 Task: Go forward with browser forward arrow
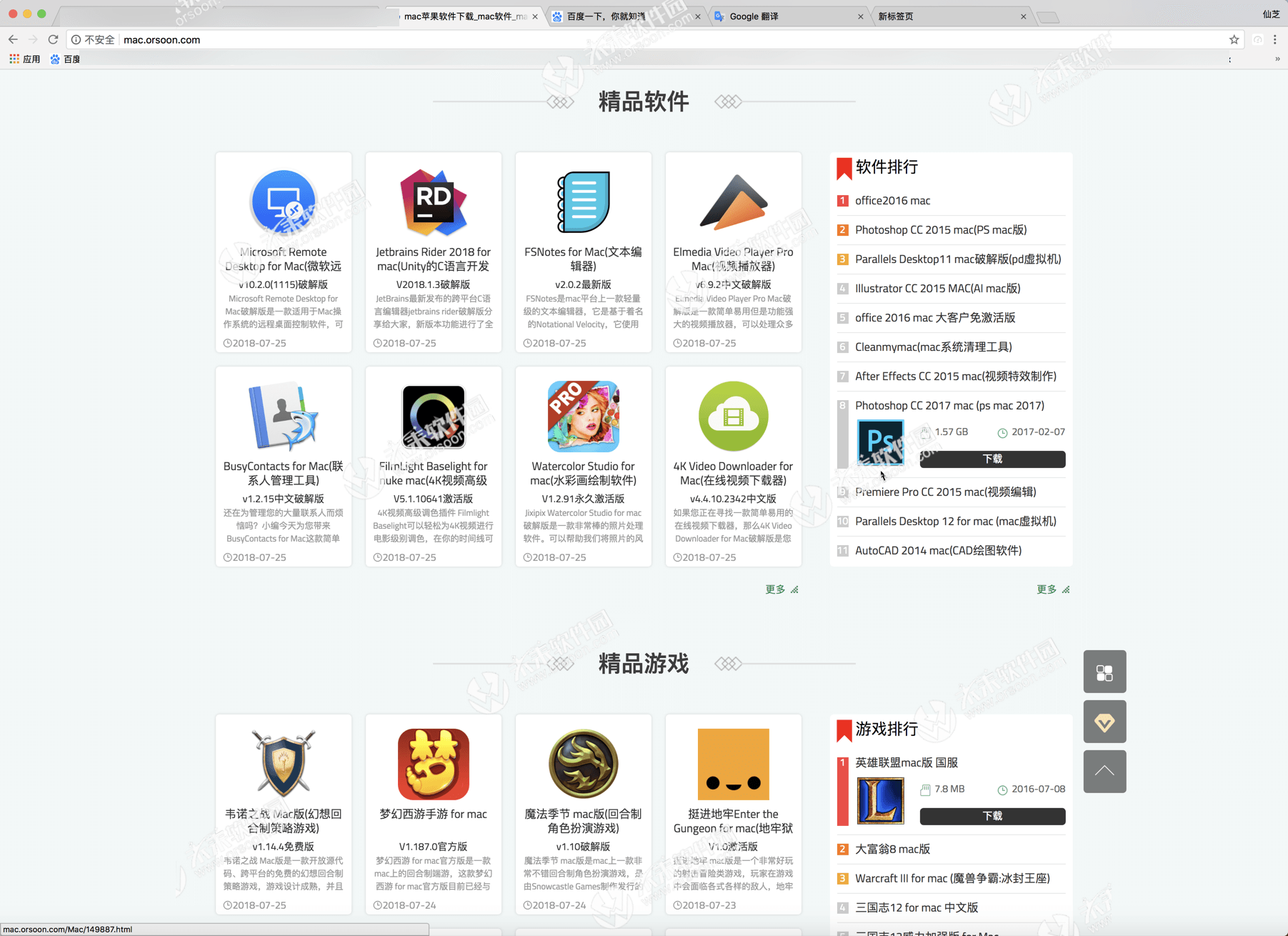[33, 39]
